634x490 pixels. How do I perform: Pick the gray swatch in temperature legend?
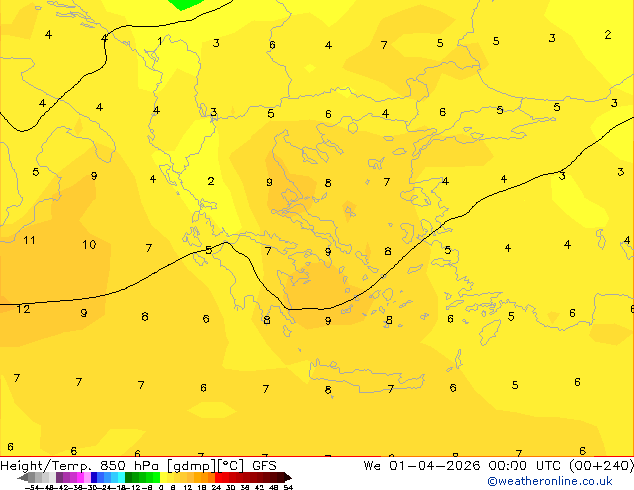[32, 477]
